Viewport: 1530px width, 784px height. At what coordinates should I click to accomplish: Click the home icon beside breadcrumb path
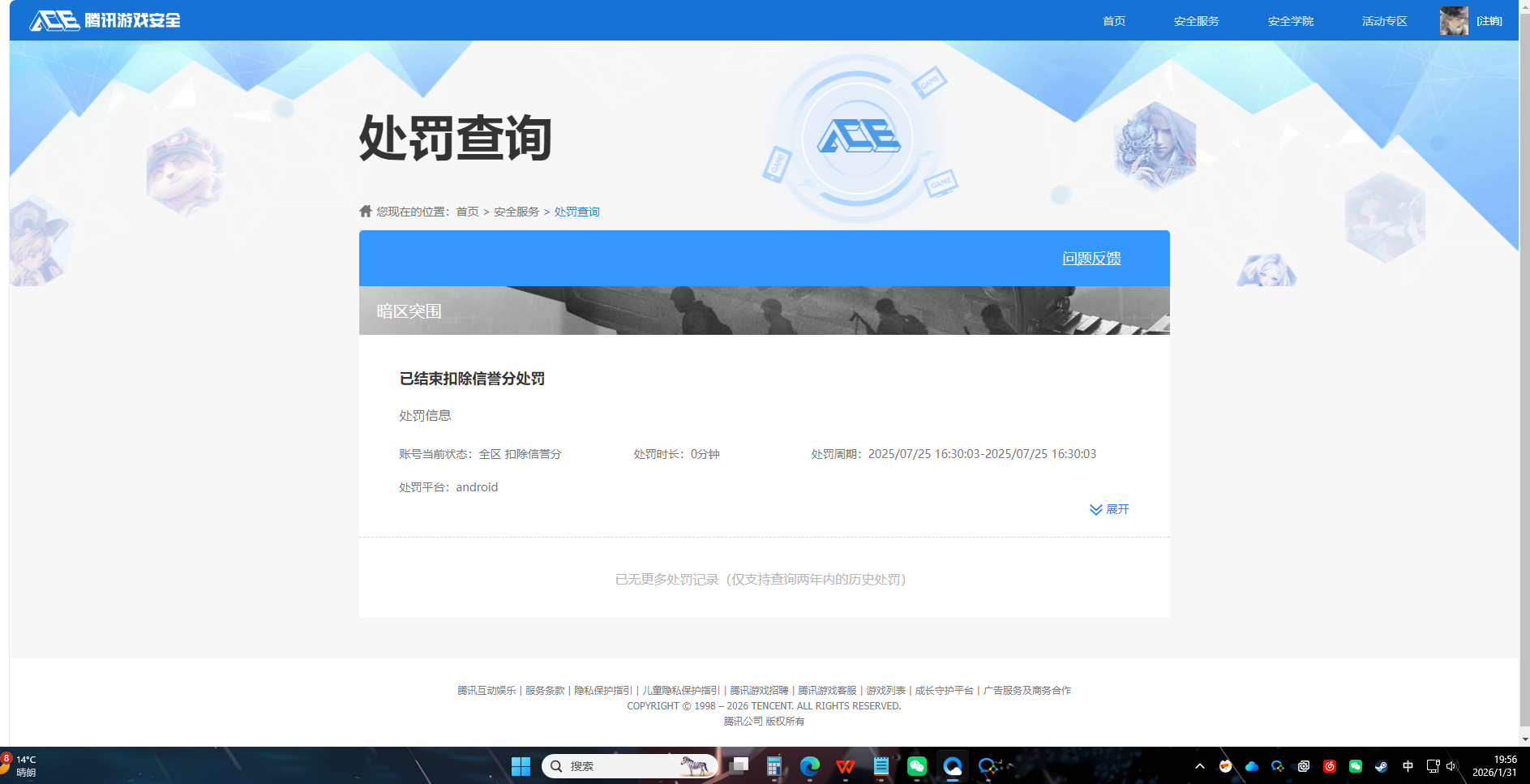click(x=364, y=211)
